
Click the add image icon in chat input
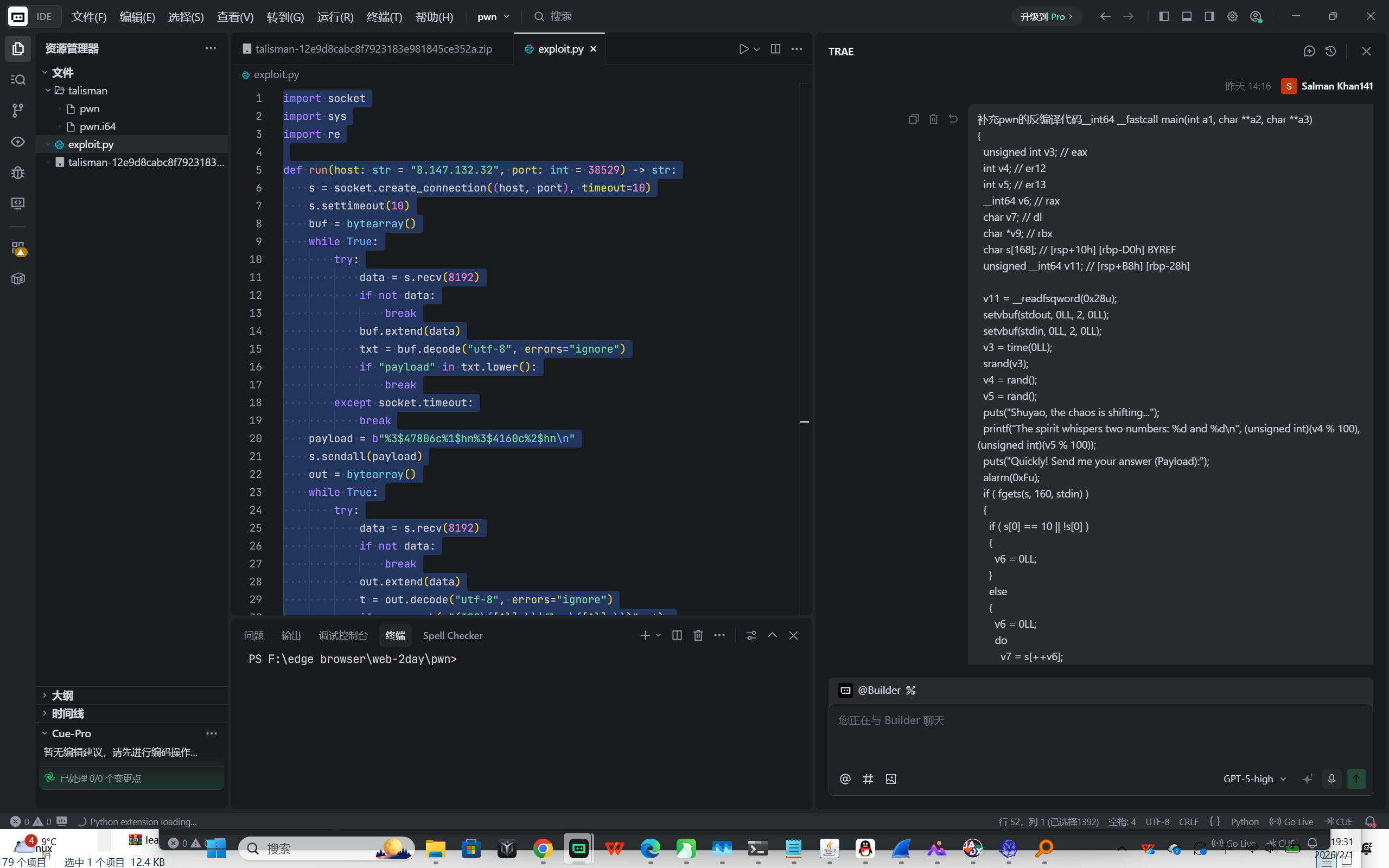(x=891, y=779)
